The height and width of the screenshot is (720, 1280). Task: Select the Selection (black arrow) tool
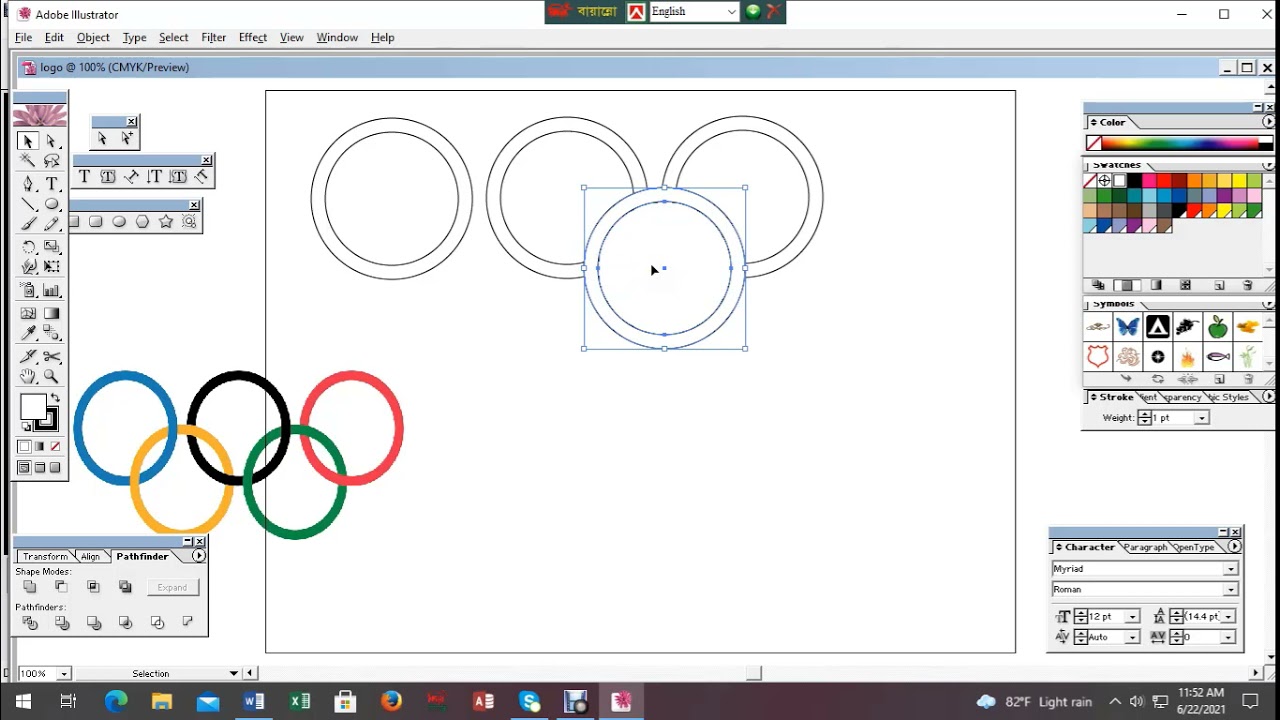click(28, 141)
